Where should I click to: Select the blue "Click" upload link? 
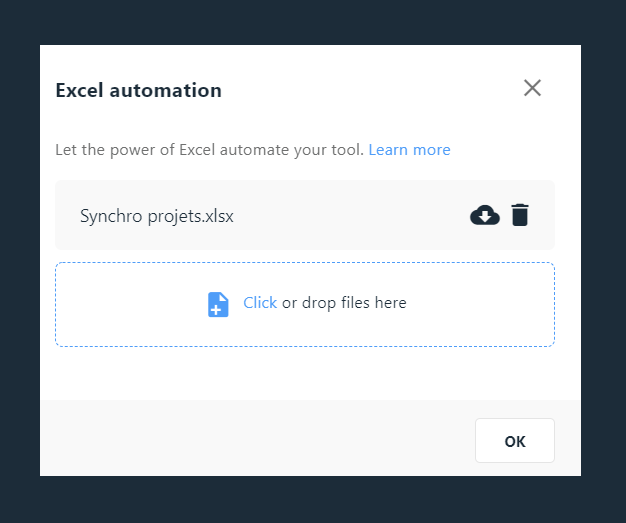point(260,303)
